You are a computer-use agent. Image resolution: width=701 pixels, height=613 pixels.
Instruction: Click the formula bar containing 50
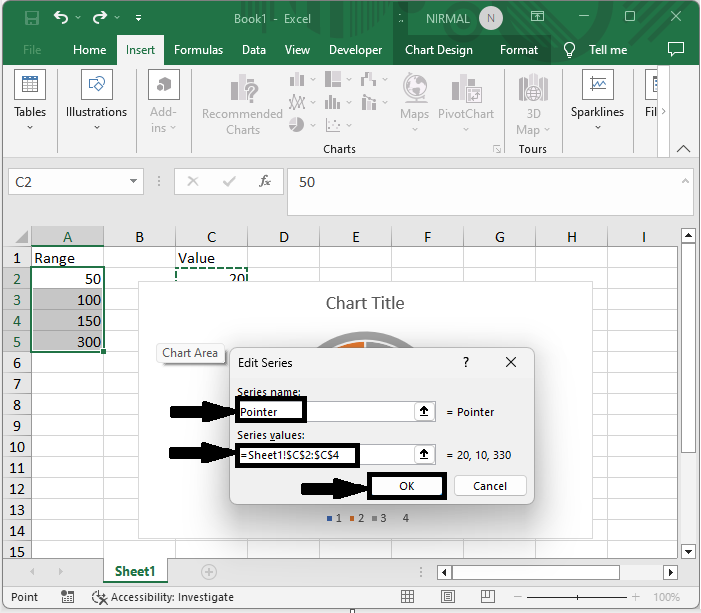pyautogui.click(x=483, y=192)
